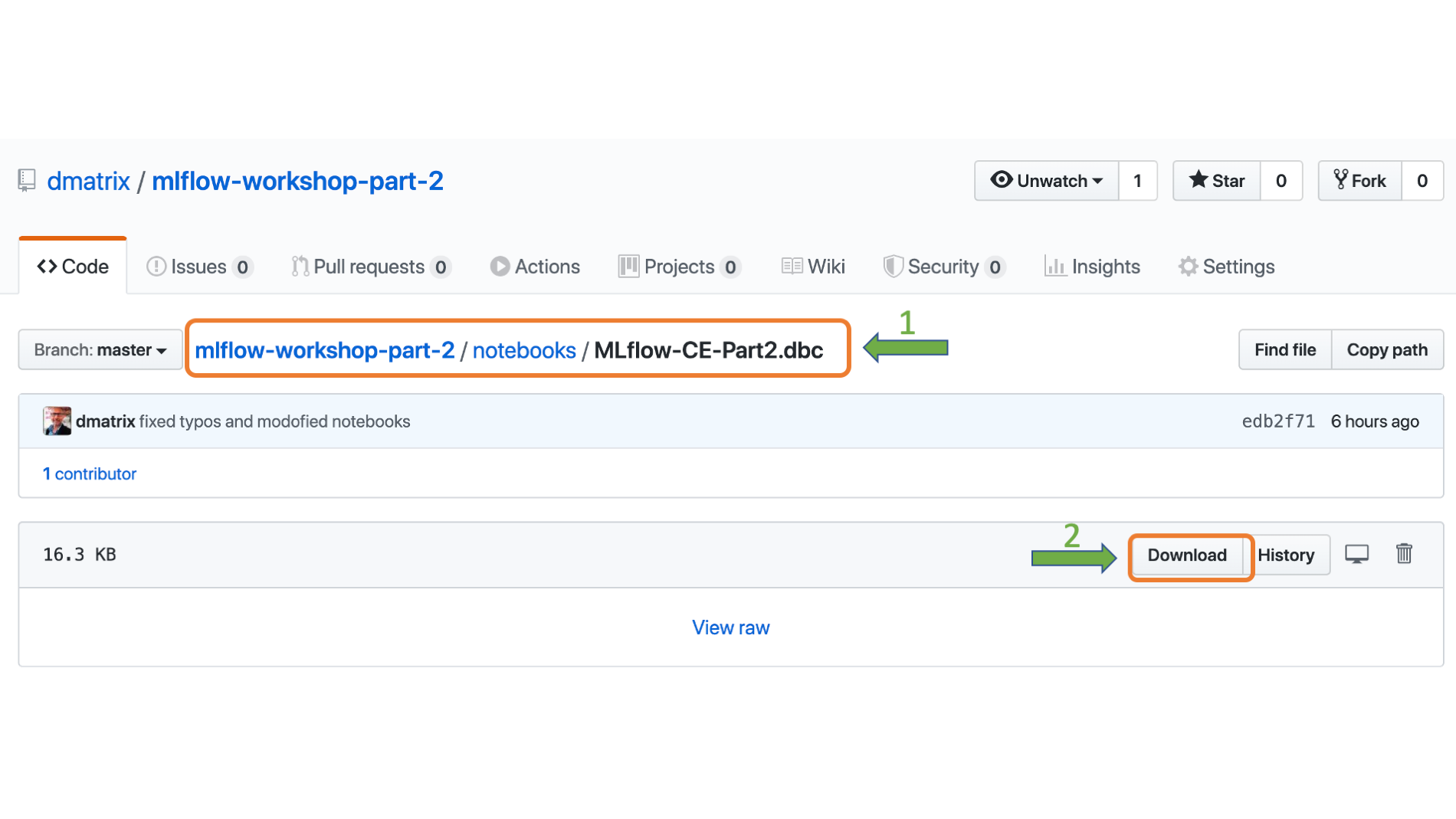Click the Settings gear icon
This screenshot has width=1456, height=819.
(x=1188, y=267)
